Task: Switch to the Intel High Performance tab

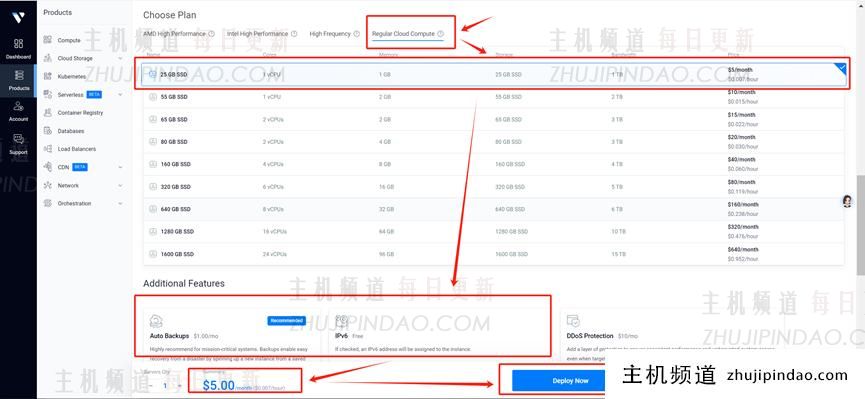Action: coord(258,34)
